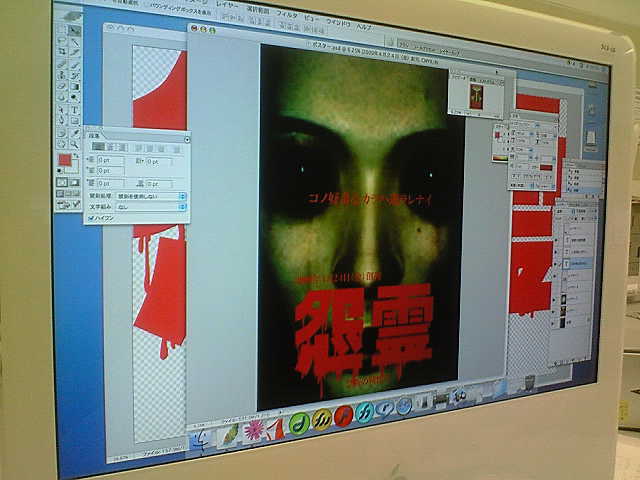
Task: Switch to Quick Mask mode
Action: (x=75, y=182)
